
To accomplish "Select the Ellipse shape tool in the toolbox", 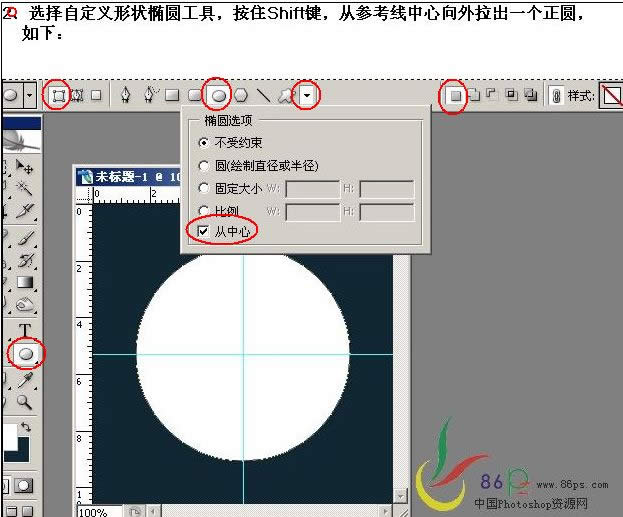I will click(x=26, y=353).
